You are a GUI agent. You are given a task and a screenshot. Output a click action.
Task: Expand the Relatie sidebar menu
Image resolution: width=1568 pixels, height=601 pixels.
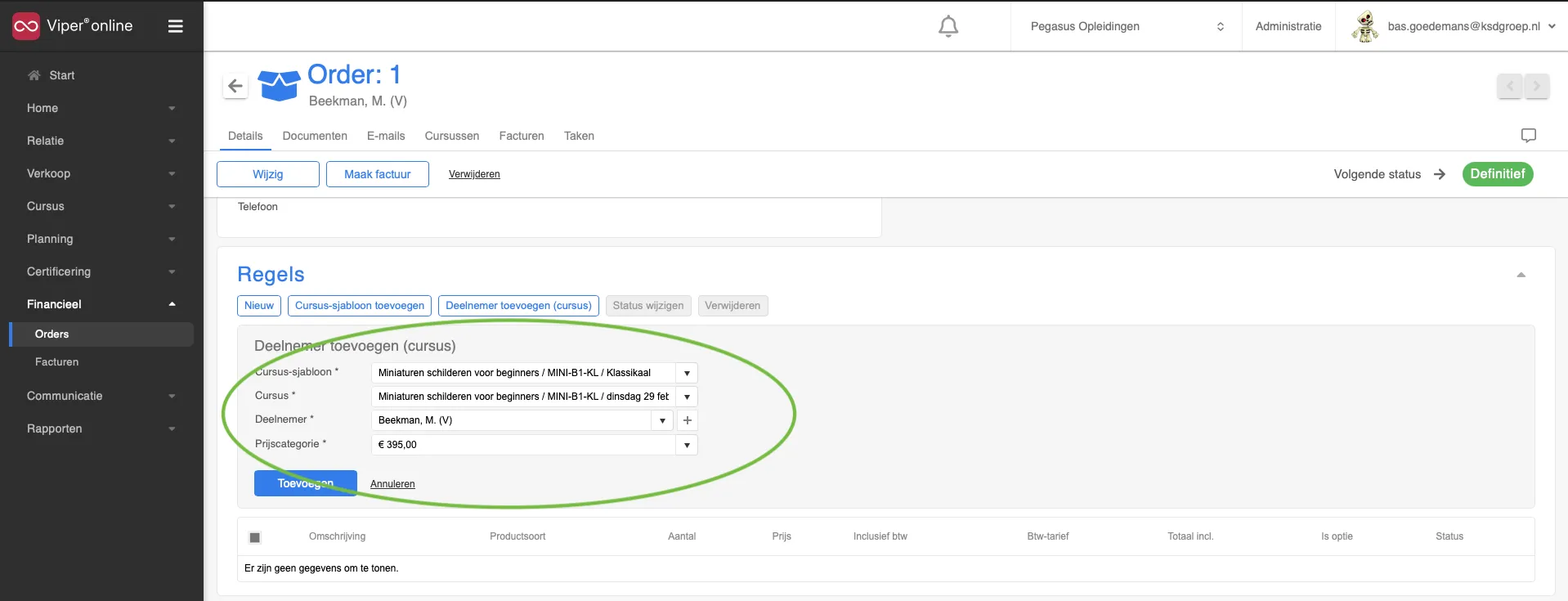pyautogui.click(x=101, y=141)
